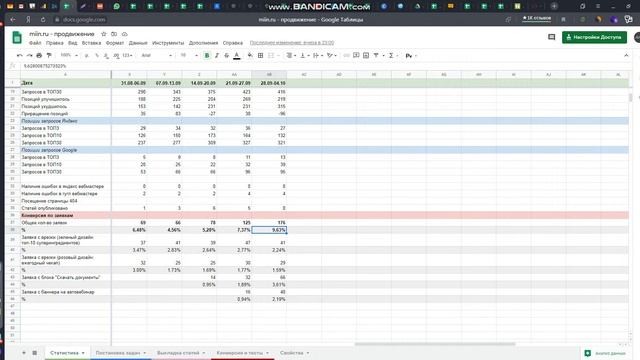This screenshot has width=640, height=360.
Task: Click the format as percent button
Action: point(97,56)
